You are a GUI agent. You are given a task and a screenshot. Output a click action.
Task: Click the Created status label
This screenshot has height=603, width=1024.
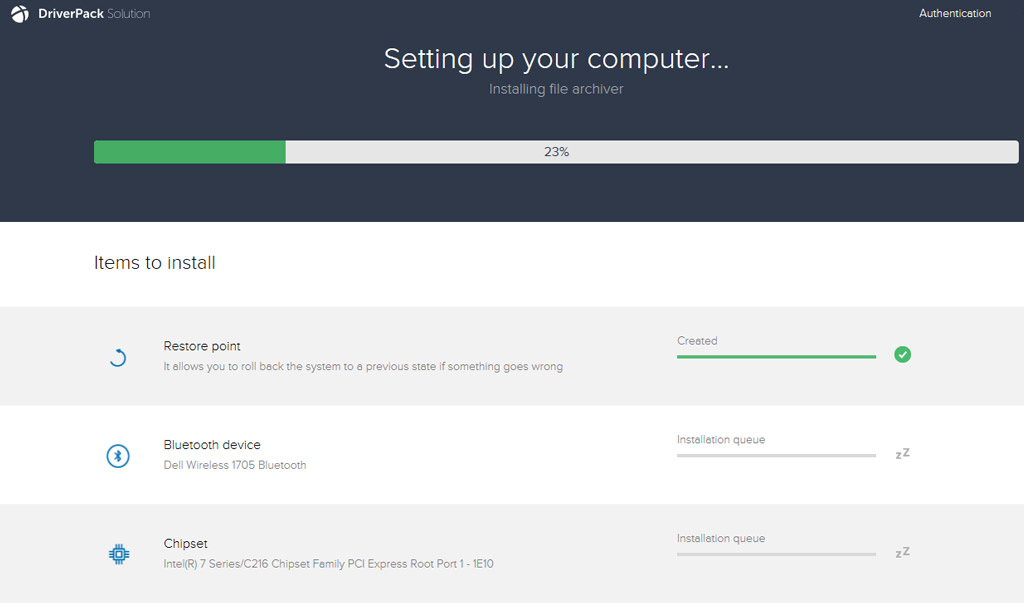click(697, 341)
